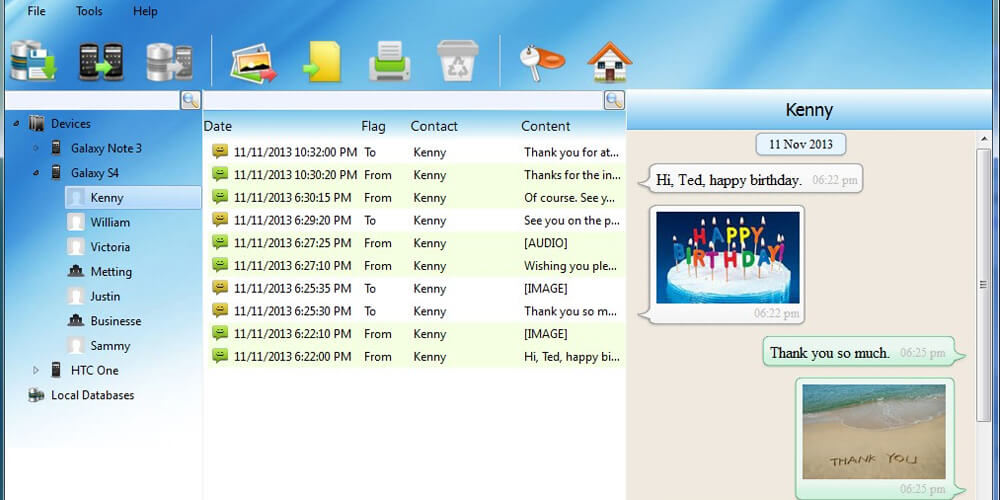Click the yellow export file icon
Image resolution: width=1000 pixels, height=500 pixels.
322,61
